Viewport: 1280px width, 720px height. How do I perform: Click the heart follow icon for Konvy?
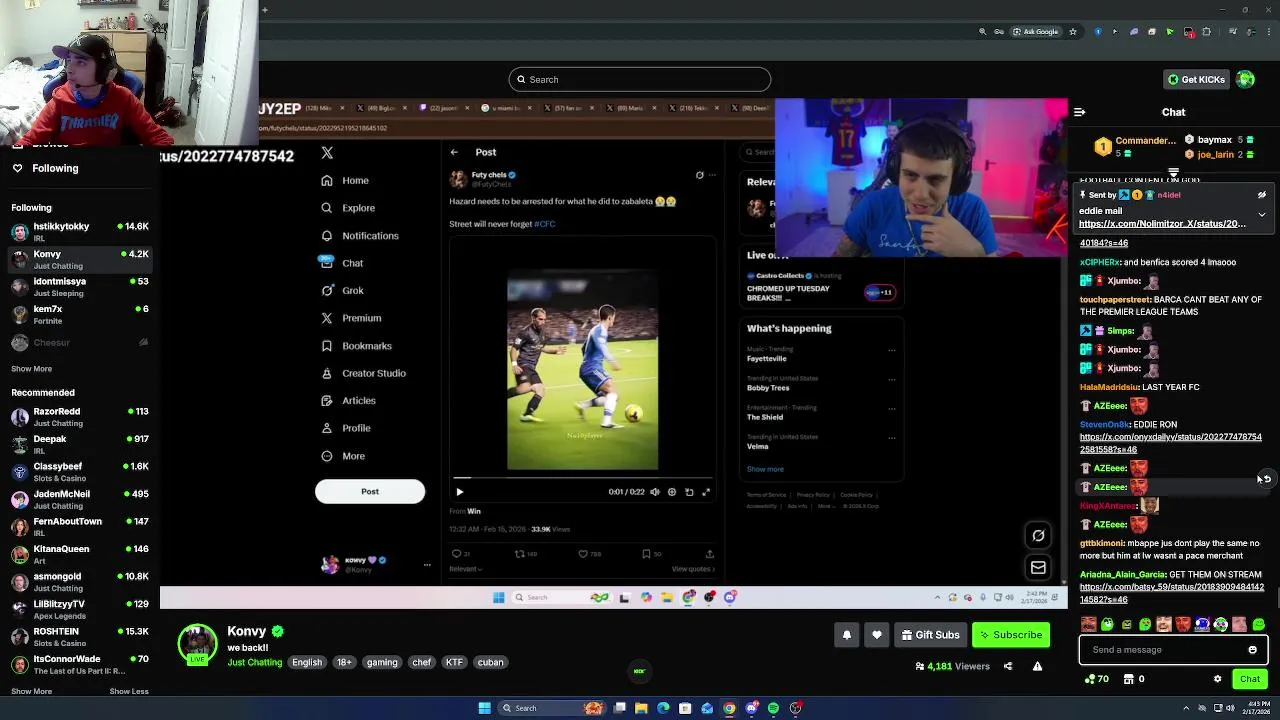click(x=877, y=635)
